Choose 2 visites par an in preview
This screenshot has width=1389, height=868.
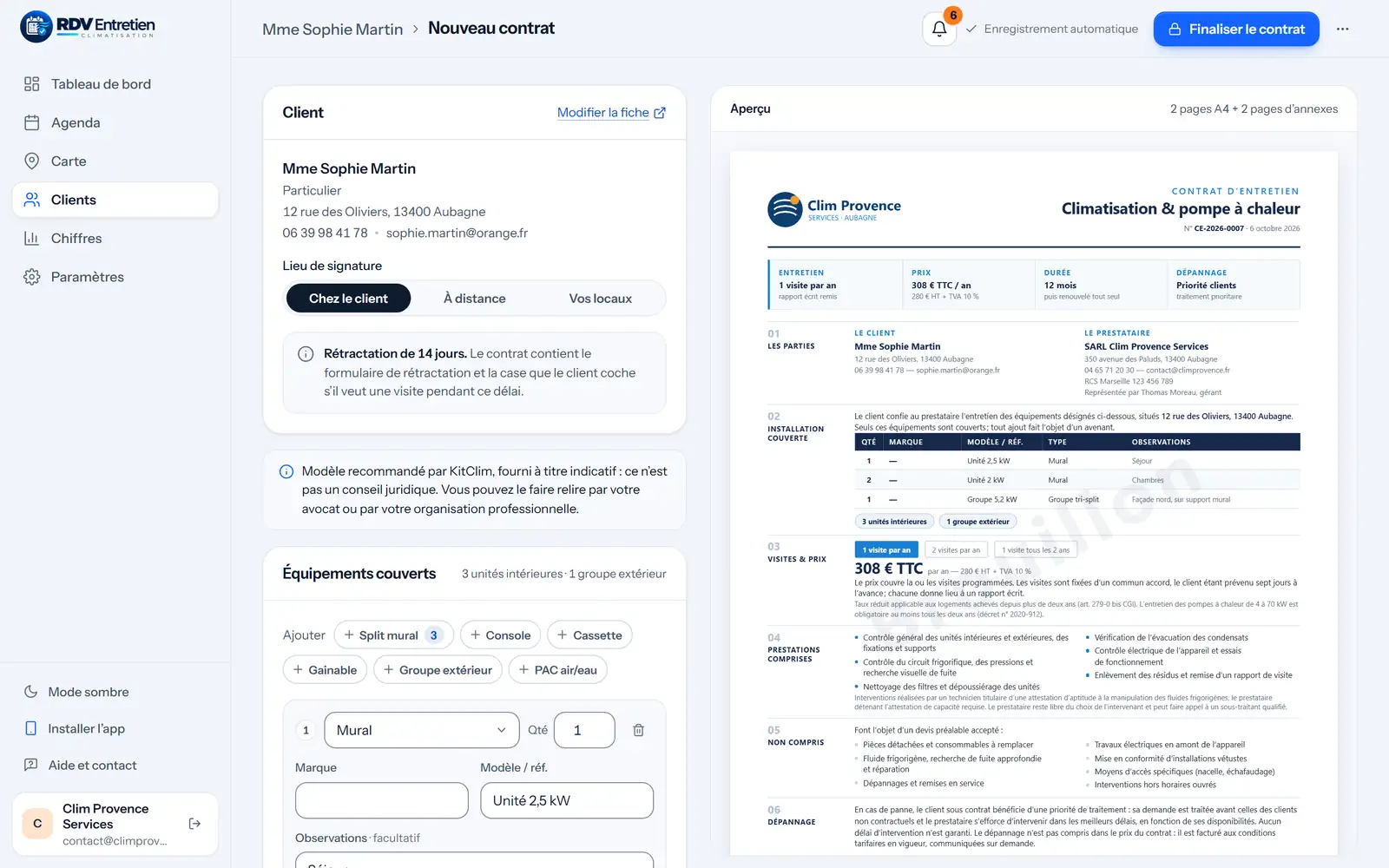point(956,549)
